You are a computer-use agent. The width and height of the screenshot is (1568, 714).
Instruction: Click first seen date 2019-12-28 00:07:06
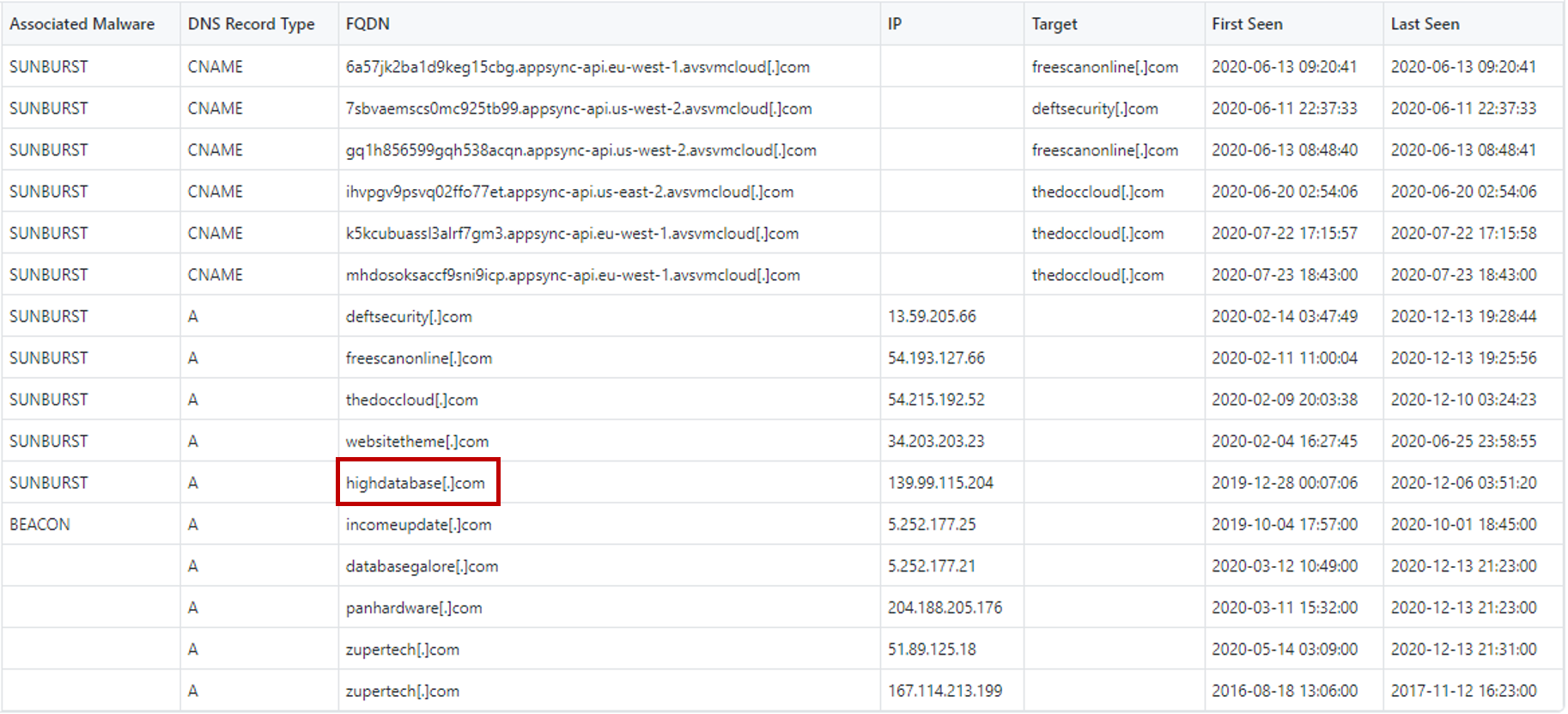pyautogui.click(x=1285, y=483)
